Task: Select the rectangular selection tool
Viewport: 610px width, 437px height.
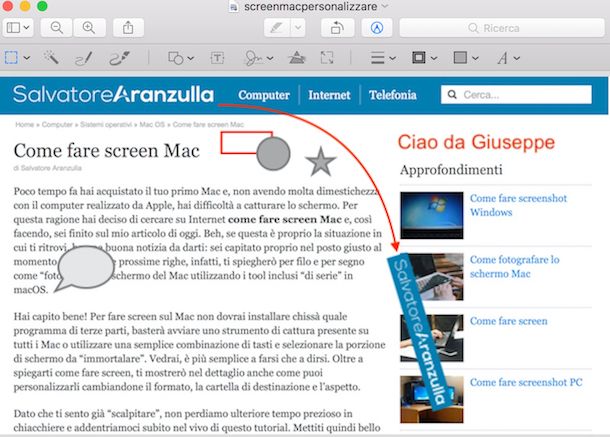Action: (11, 58)
